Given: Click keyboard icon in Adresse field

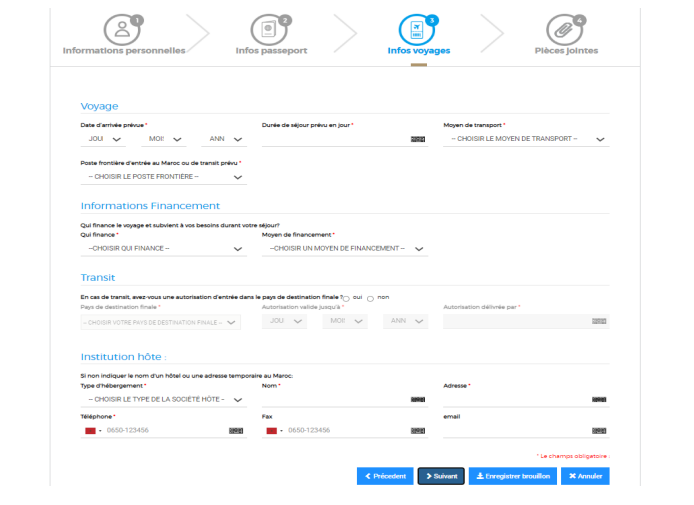Looking at the screenshot, I should (599, 400).
